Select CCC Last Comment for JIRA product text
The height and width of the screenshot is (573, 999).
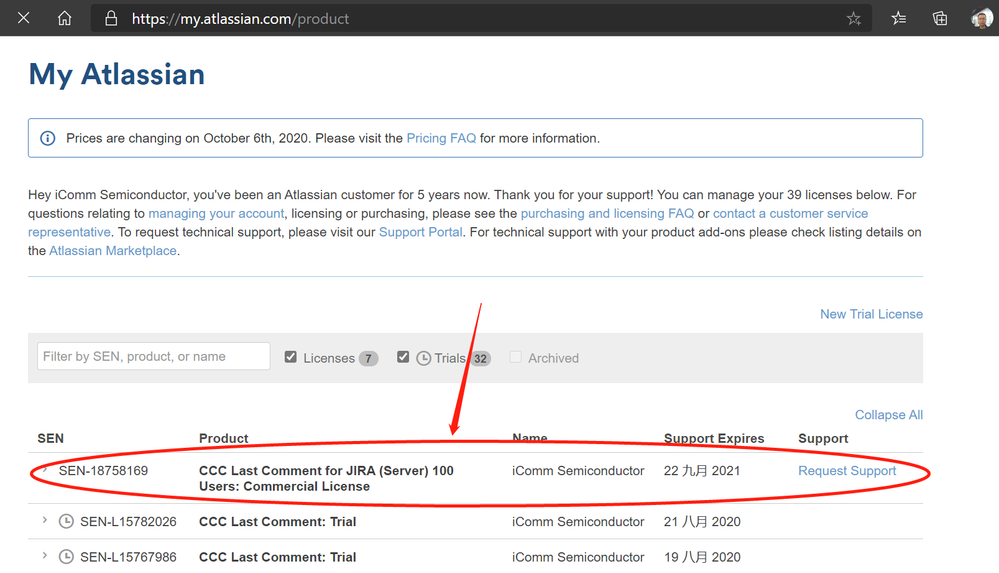click(326, 479)
